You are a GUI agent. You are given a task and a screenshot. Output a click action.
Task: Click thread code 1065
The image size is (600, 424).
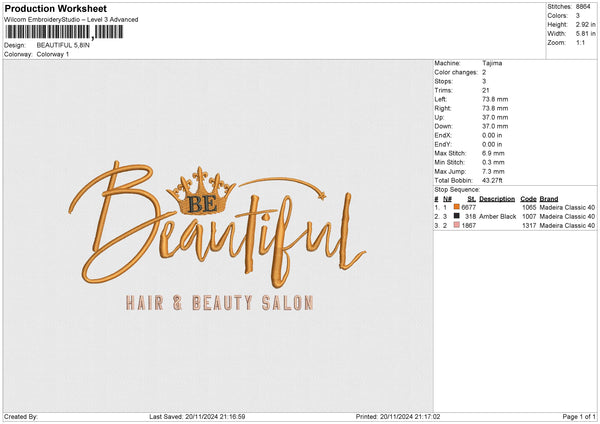point(529,207)
